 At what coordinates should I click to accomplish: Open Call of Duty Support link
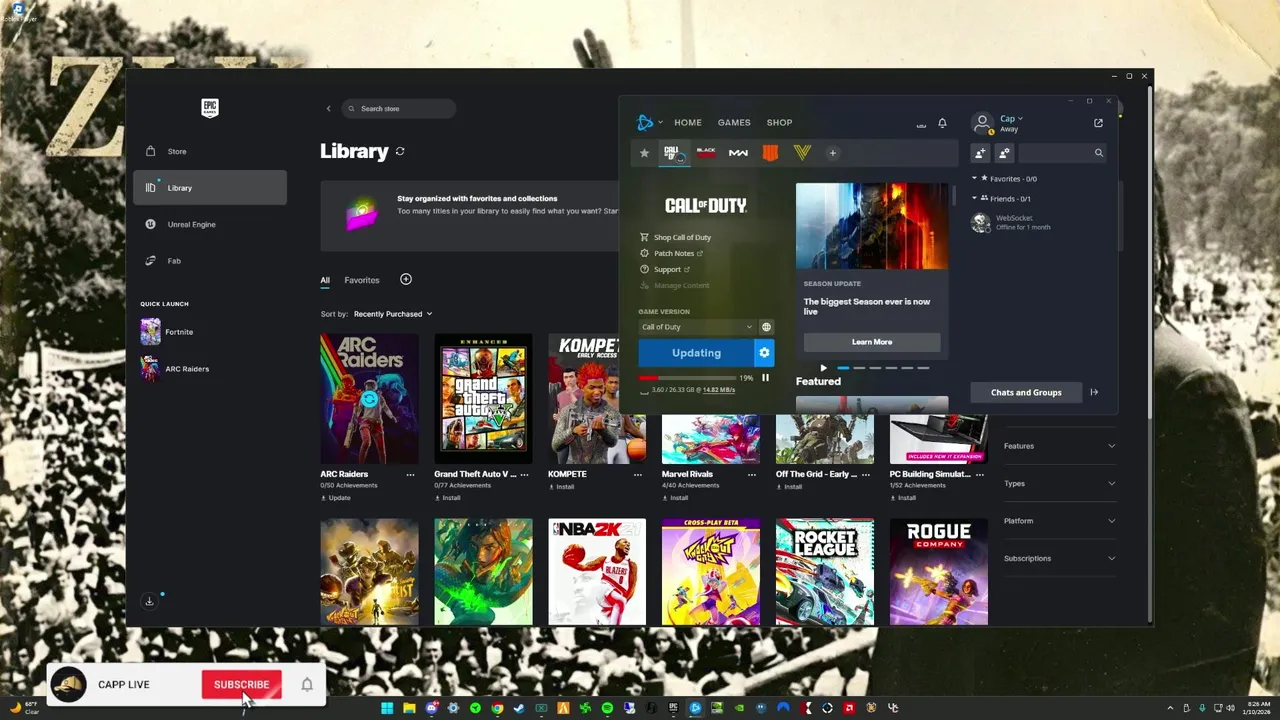[x=665, y=270]
